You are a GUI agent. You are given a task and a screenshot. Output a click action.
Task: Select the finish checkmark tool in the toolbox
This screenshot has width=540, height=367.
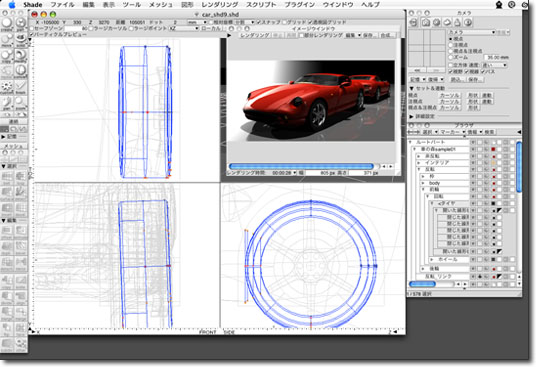coord(21,87)
